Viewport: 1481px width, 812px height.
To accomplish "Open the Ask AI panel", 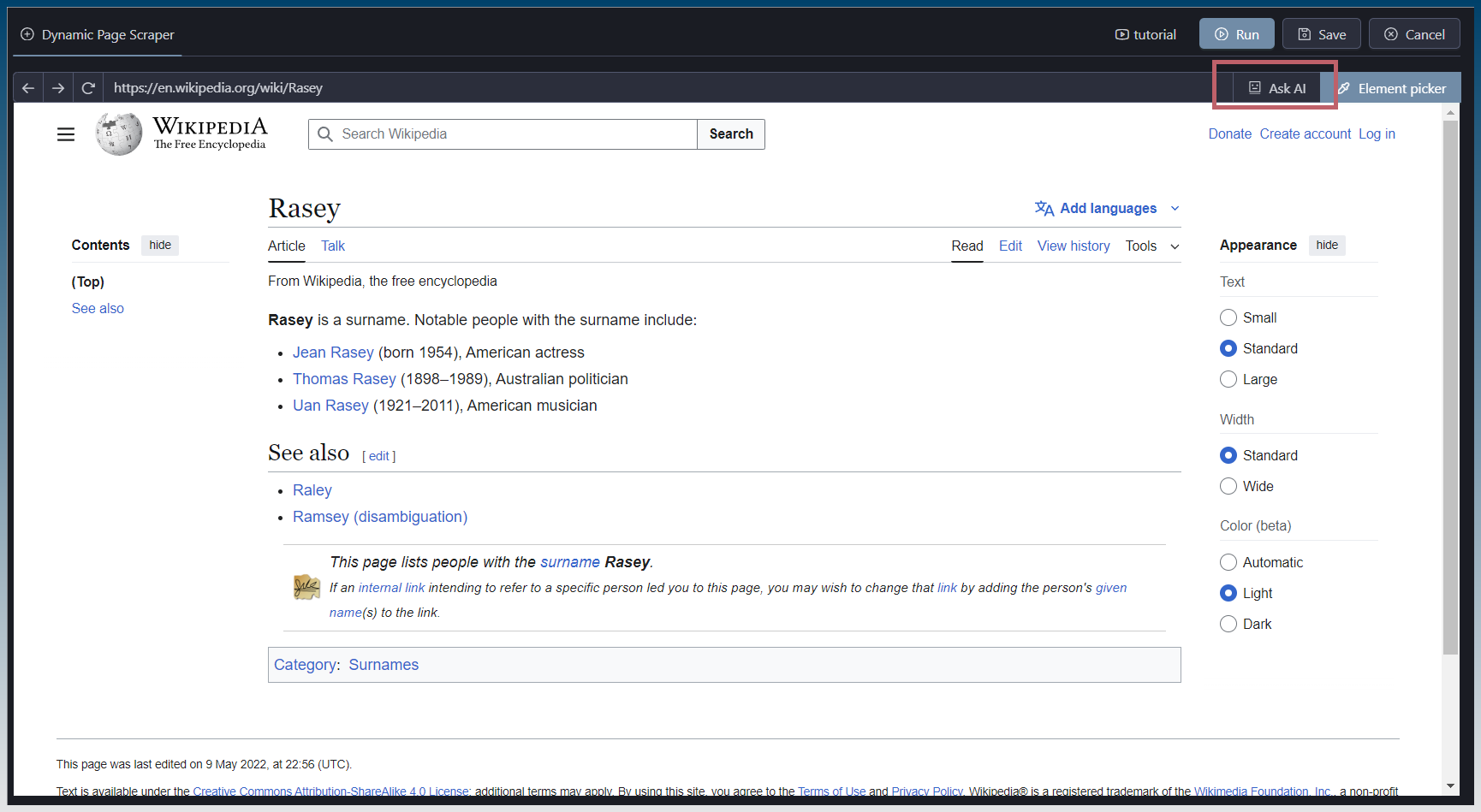I will click(x=1276, y=88).
